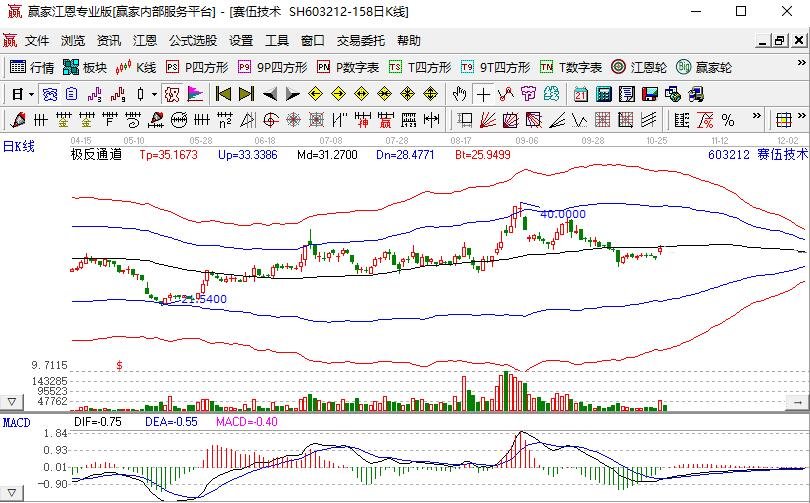Click the calendar 21 icon
This screenshot has height=503, width=810.
click(581, 95)
